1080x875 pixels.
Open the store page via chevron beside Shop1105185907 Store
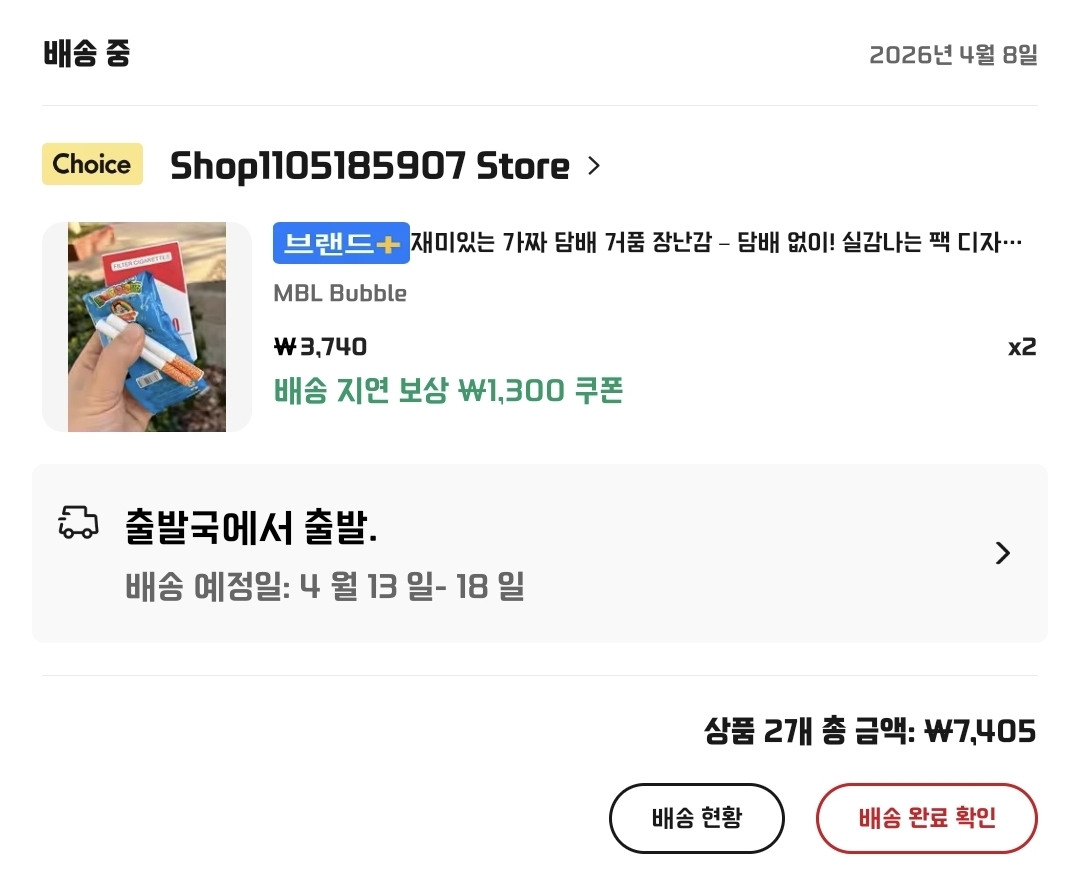(x=594, y=166)
